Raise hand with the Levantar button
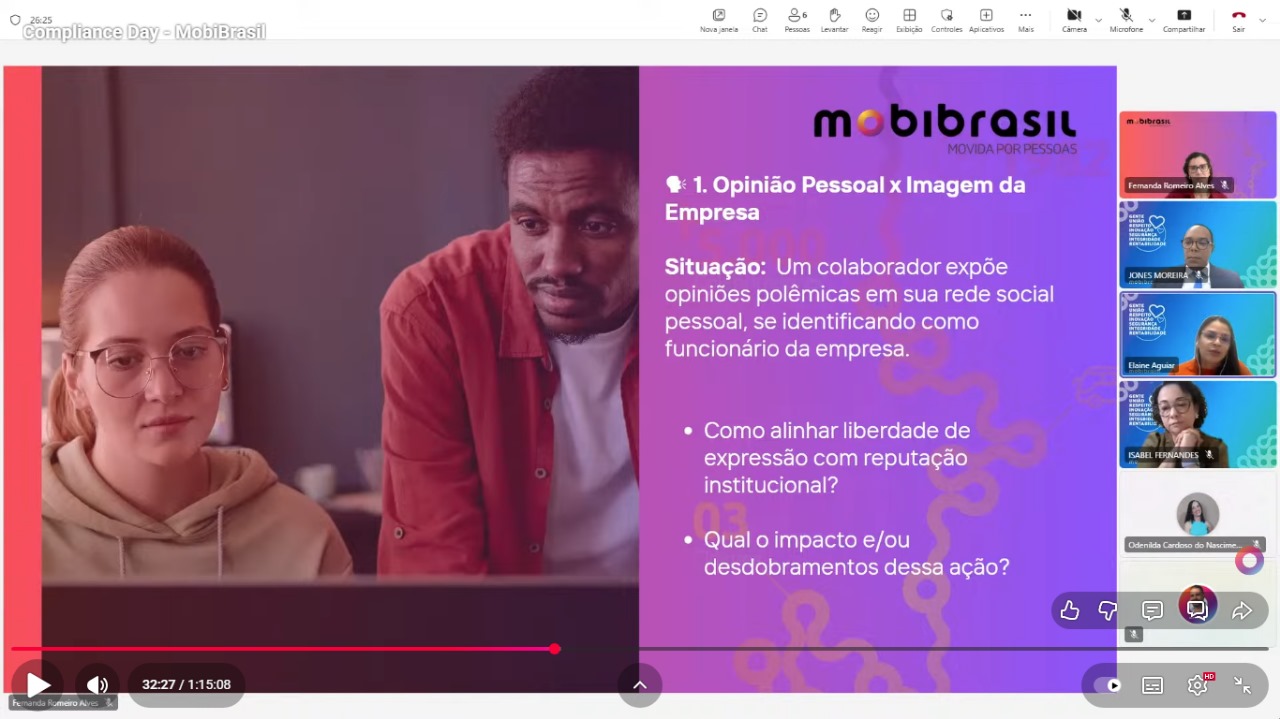Image resolution: width=1280 pixels, height=719 pixels. (x=834, y=19)
